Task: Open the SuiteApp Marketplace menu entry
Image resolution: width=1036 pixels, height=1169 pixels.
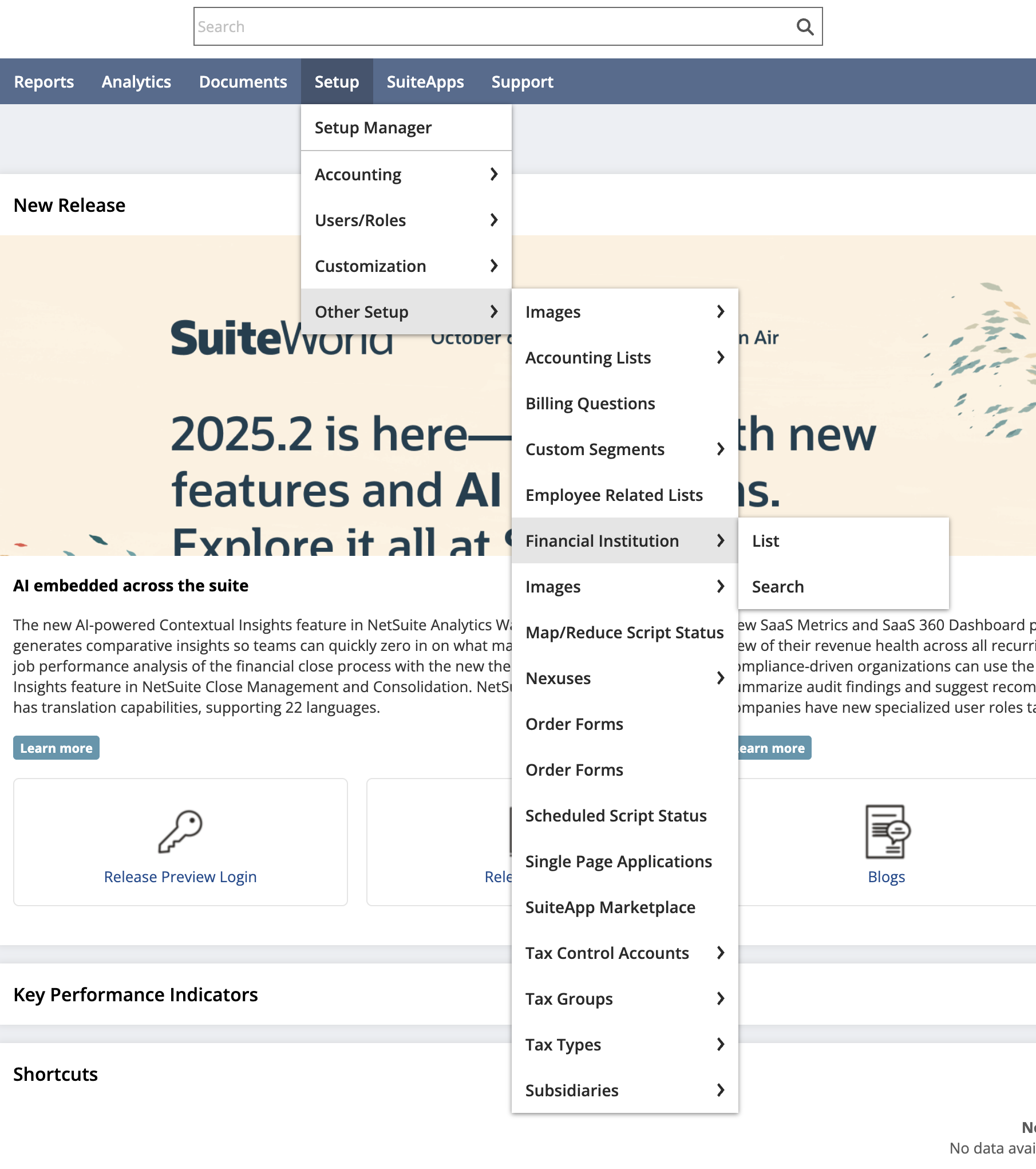Action: point(610,907)
